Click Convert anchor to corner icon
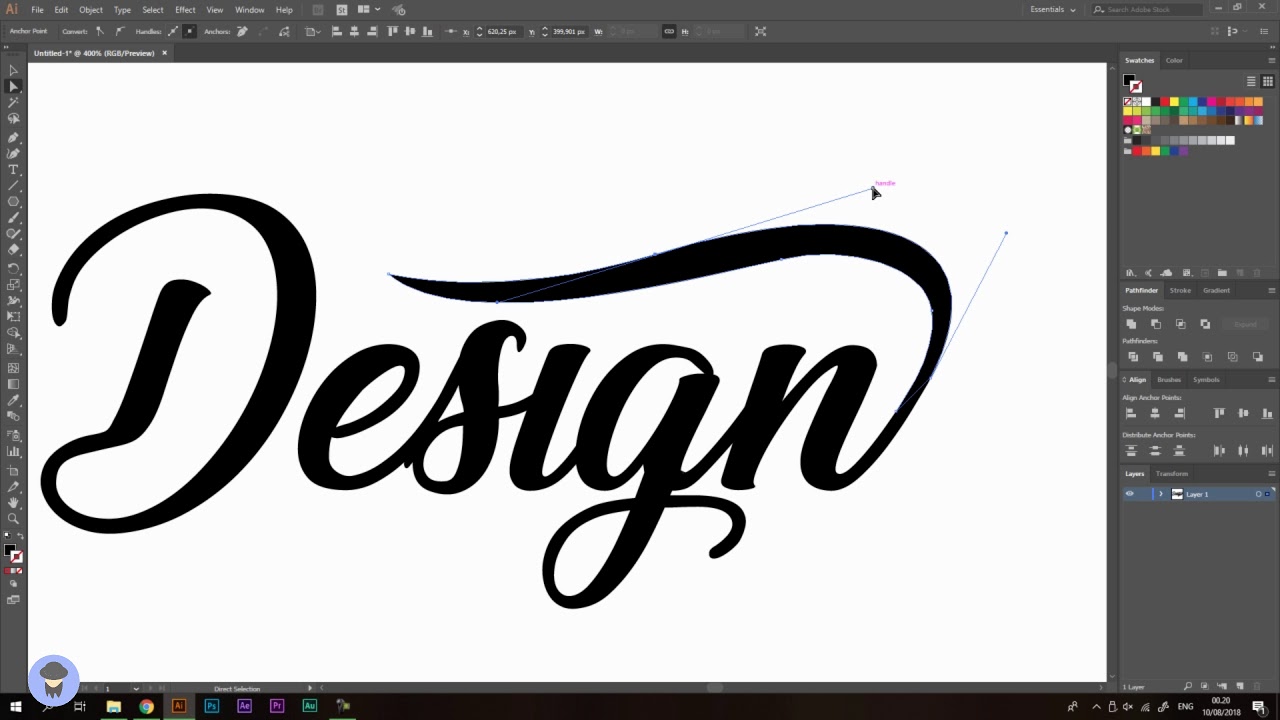 tap(99, 32)
